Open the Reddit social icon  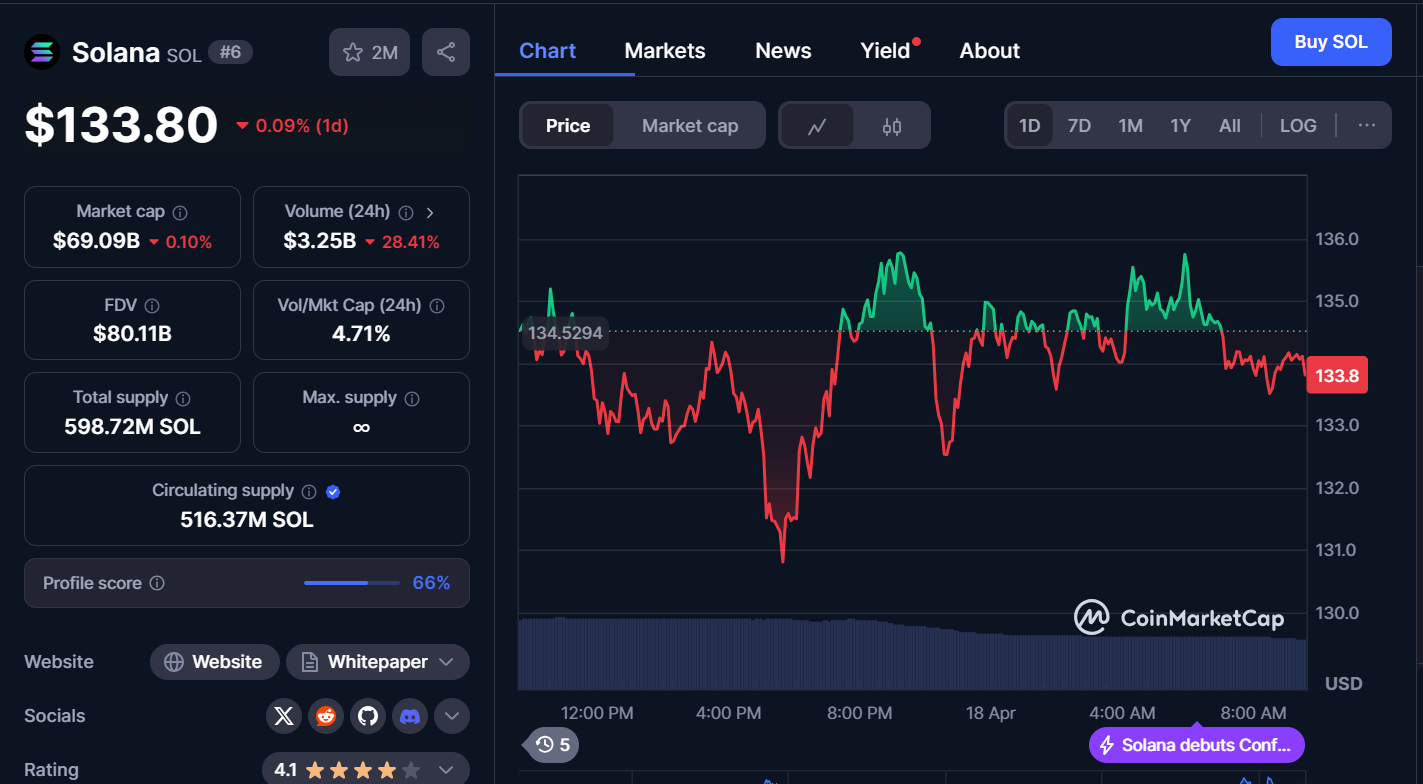tap(326, 716)
